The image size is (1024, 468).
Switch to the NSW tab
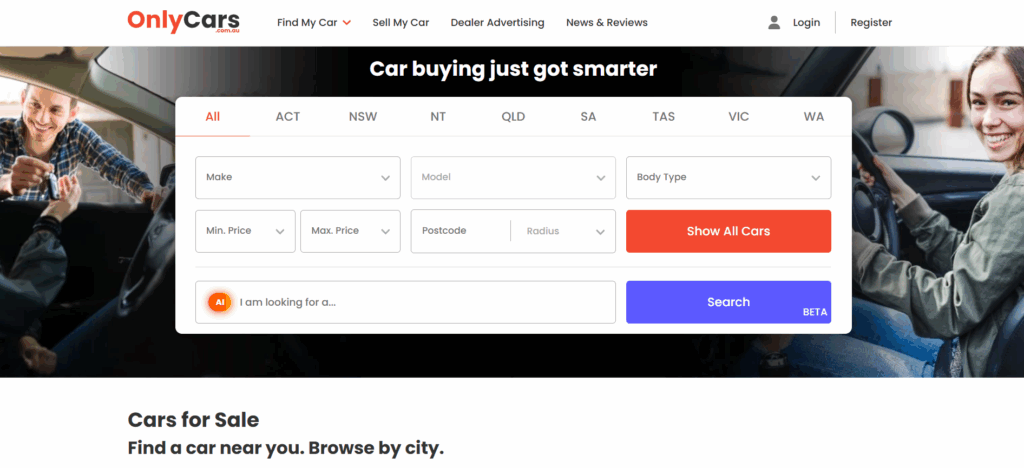tap(363, 117)
